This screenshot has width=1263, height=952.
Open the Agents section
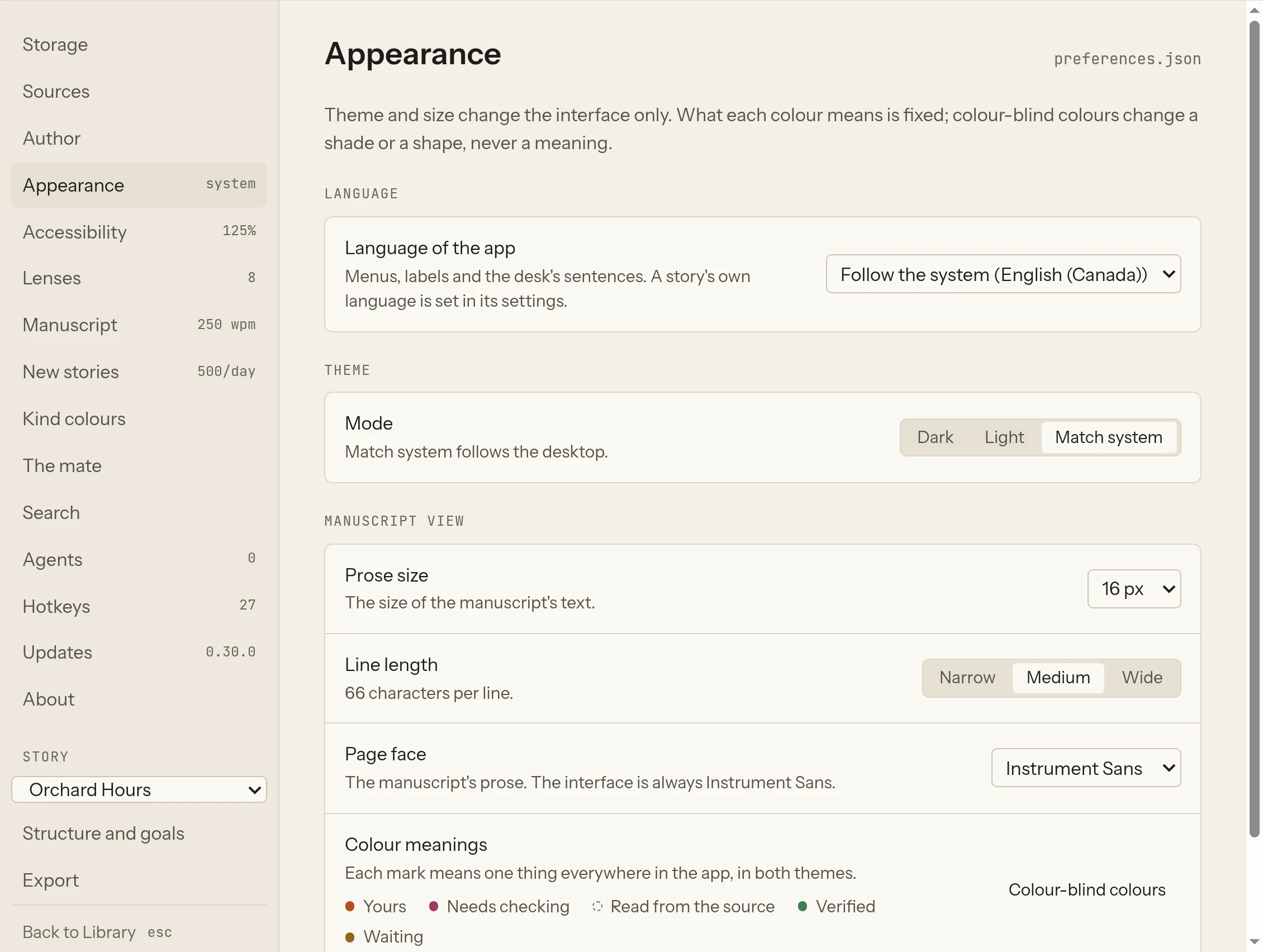pos(139,559)
